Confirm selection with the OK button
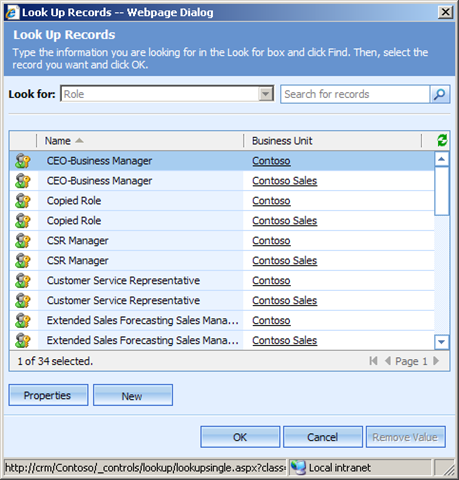 240,437
